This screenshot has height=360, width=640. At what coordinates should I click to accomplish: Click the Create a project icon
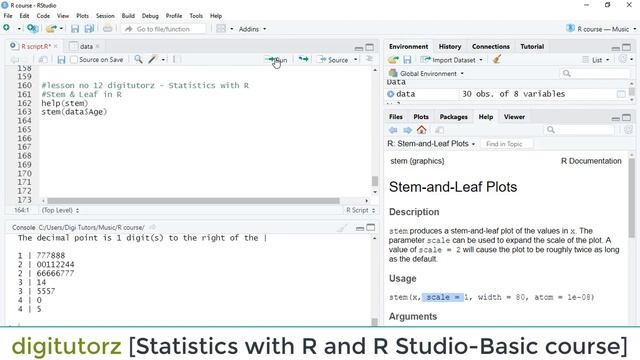click(x=32, y=29)
